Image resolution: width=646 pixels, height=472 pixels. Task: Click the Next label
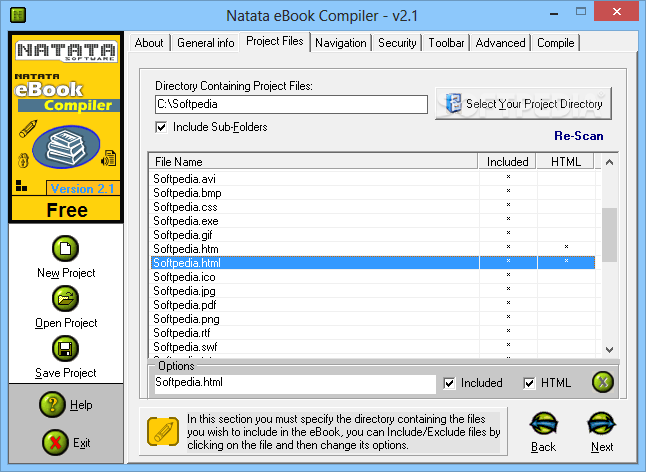point(602,447)
